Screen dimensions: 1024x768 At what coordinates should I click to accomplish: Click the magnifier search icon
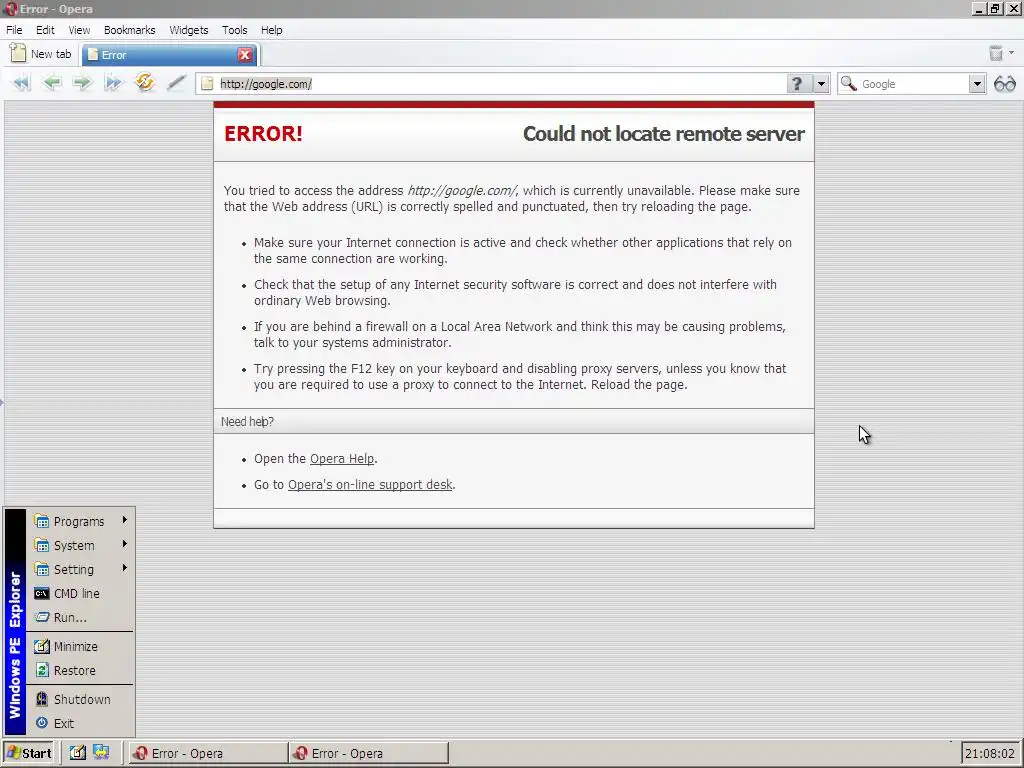pos(848,84)
